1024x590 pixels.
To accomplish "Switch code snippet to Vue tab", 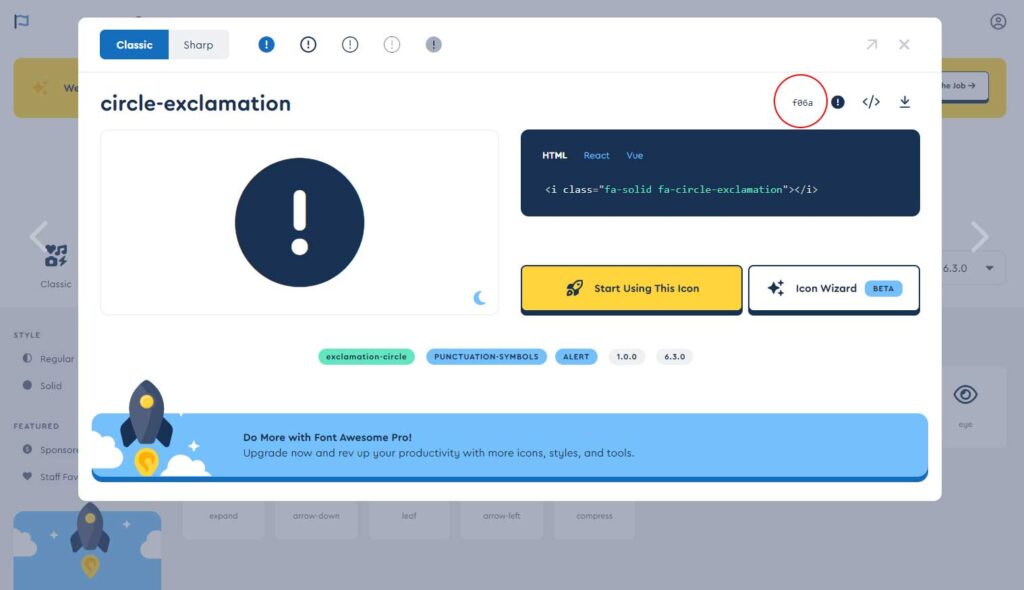I will (635, 156).
